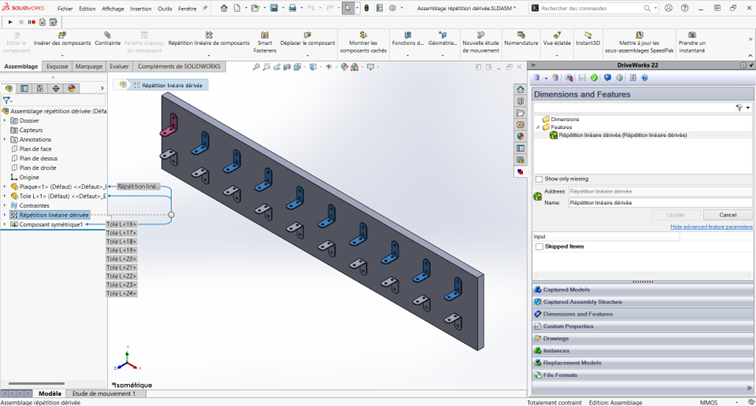Select Déplacer le composant tool
Screen dimensions: 756x406
pyautogui.click(x=308, y=39)
